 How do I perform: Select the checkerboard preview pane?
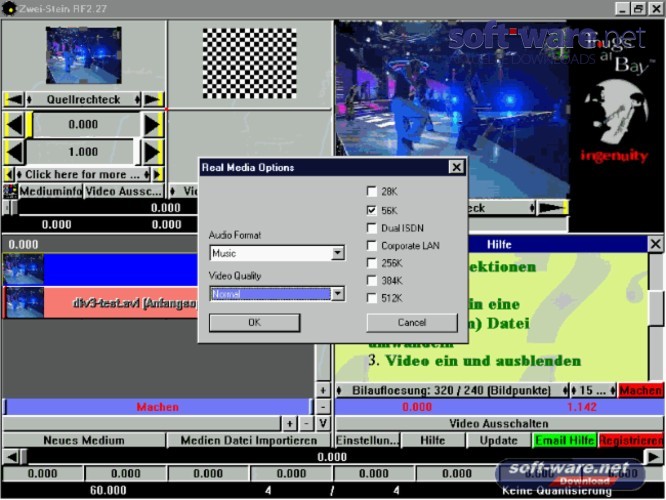[249, 63]
